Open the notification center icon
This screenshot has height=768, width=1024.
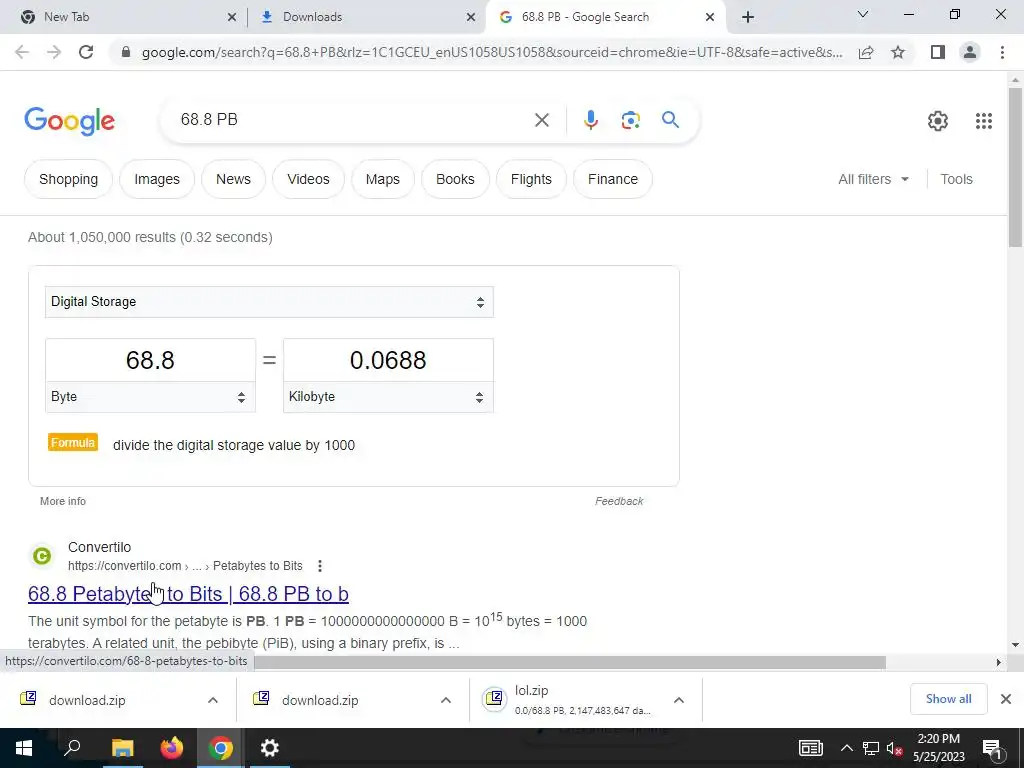click(991, 748)
